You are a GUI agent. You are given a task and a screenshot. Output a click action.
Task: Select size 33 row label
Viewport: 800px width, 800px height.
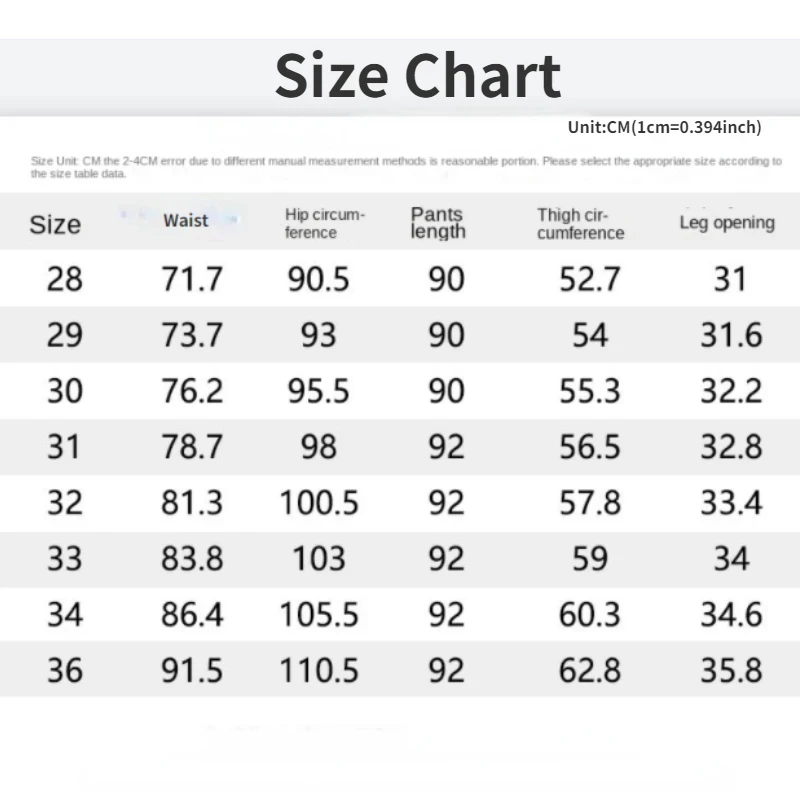tap(65, 557)
